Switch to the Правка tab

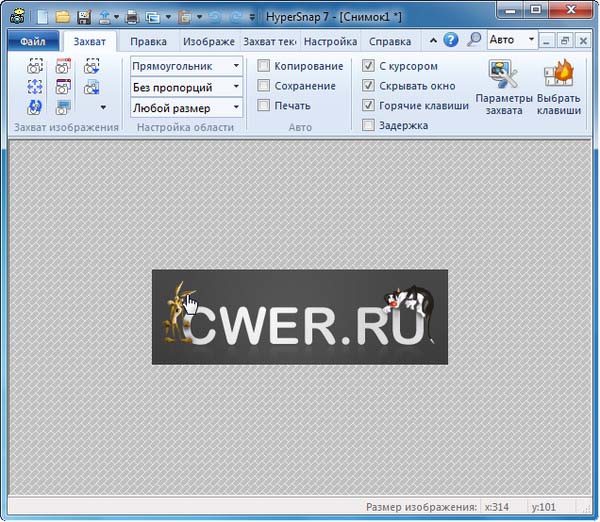point(148,42)
